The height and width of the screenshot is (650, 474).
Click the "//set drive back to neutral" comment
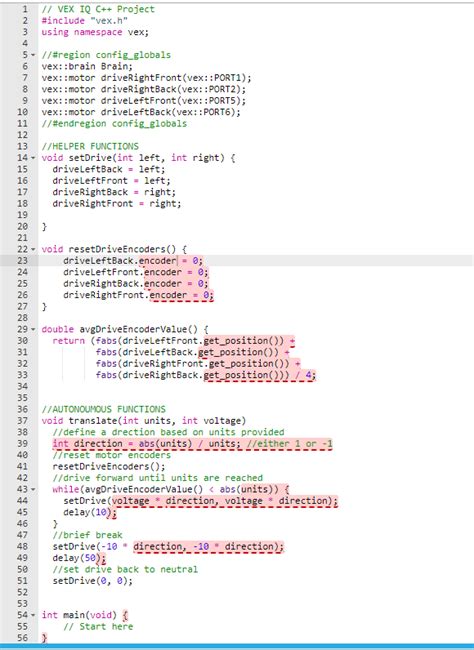[125, 570]
